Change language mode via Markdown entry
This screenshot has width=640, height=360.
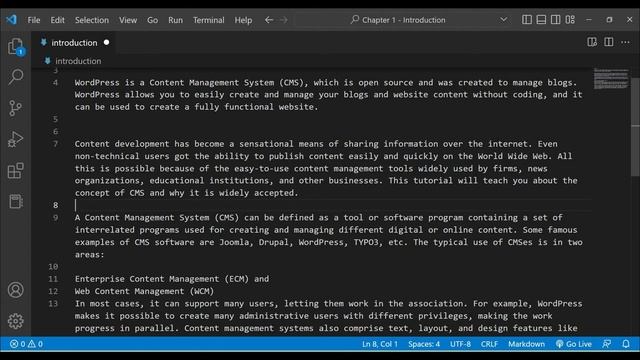coord(526,344)
